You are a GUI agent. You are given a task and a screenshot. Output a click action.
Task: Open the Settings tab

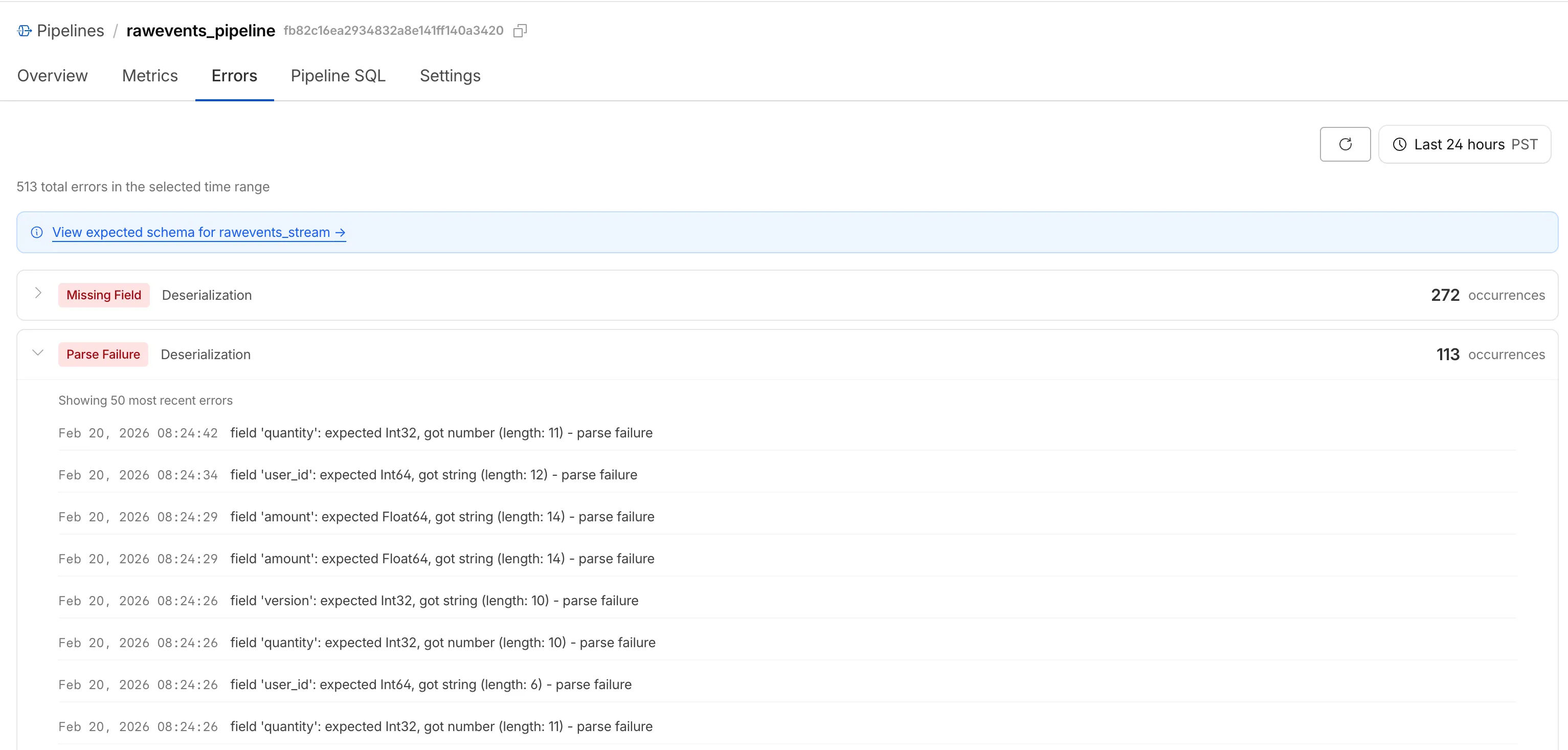(x=450, y=76)
